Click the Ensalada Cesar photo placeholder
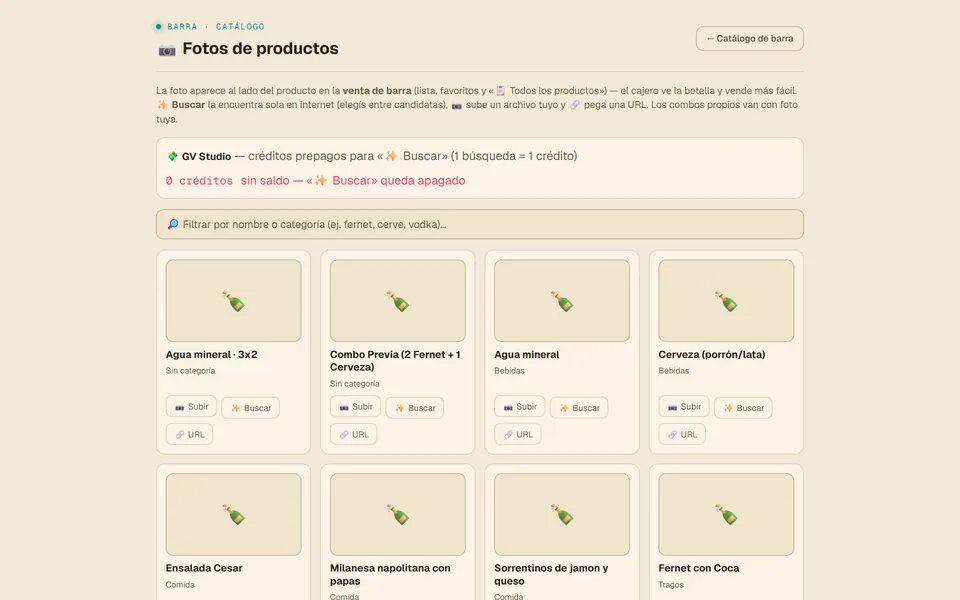Image resolution: width=960 pixels, height=600 pixels. pyautogui.click(x=233, y=514)
